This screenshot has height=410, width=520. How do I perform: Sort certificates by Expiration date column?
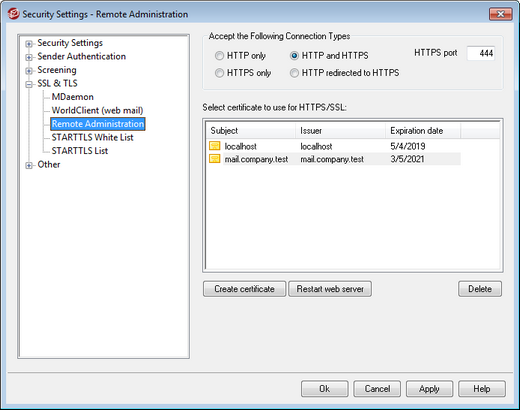click(x=423, y=131)
